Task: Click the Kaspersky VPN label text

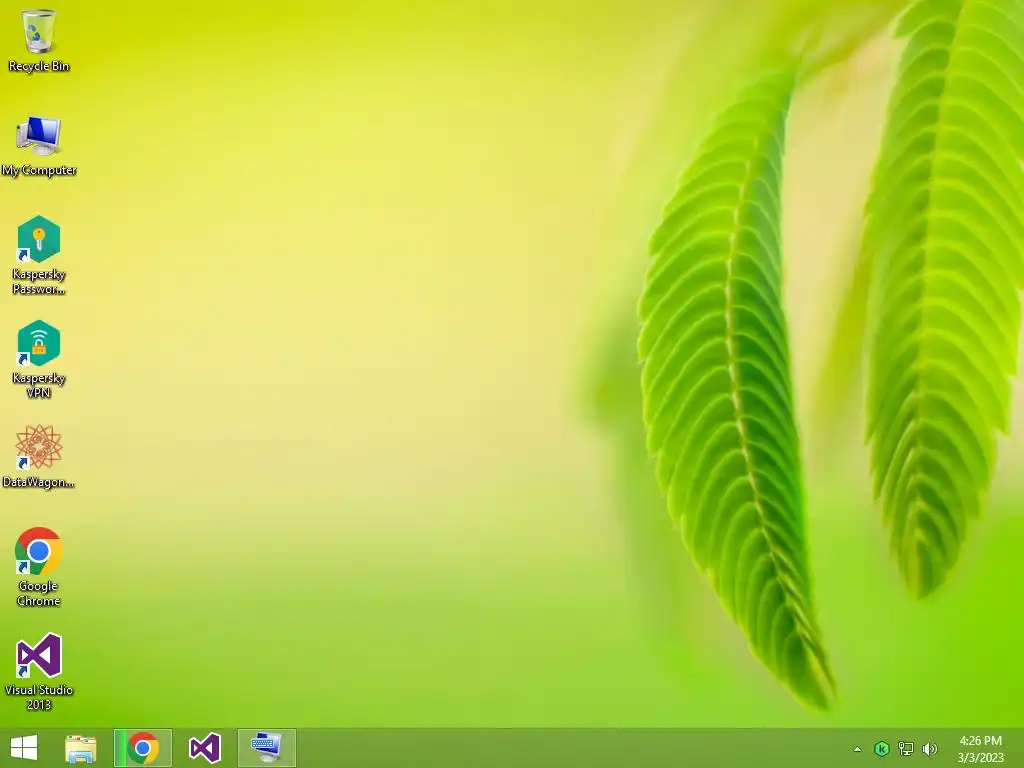Action: (x=39, y=385)
